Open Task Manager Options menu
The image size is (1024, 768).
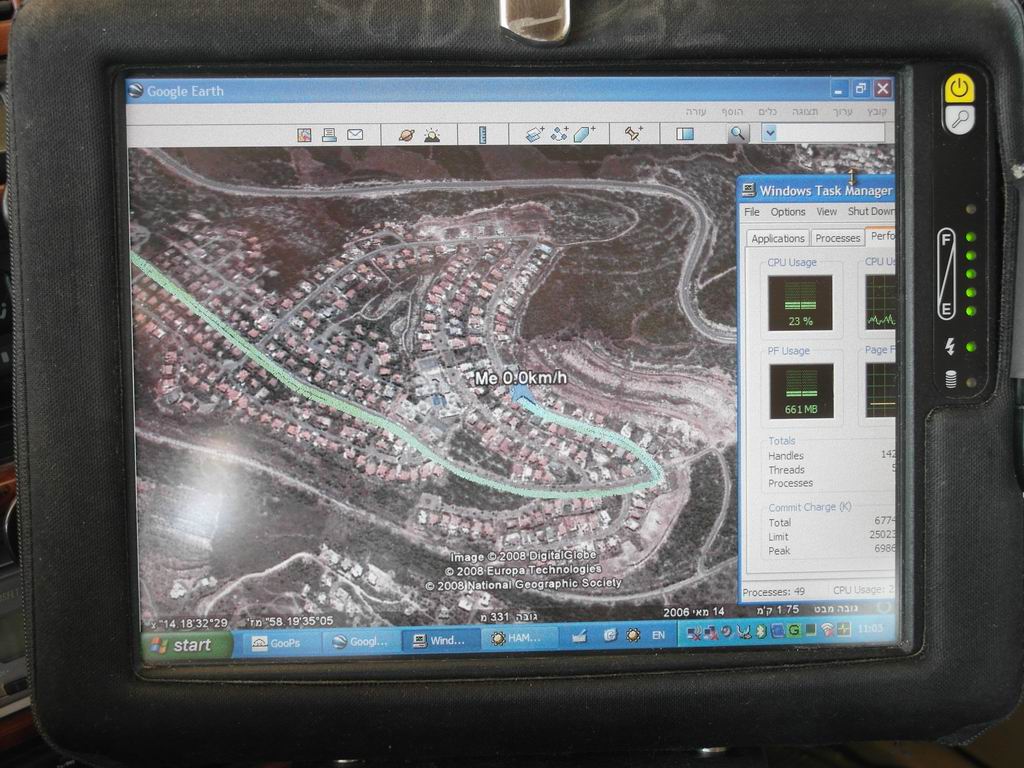pos(788,212)
